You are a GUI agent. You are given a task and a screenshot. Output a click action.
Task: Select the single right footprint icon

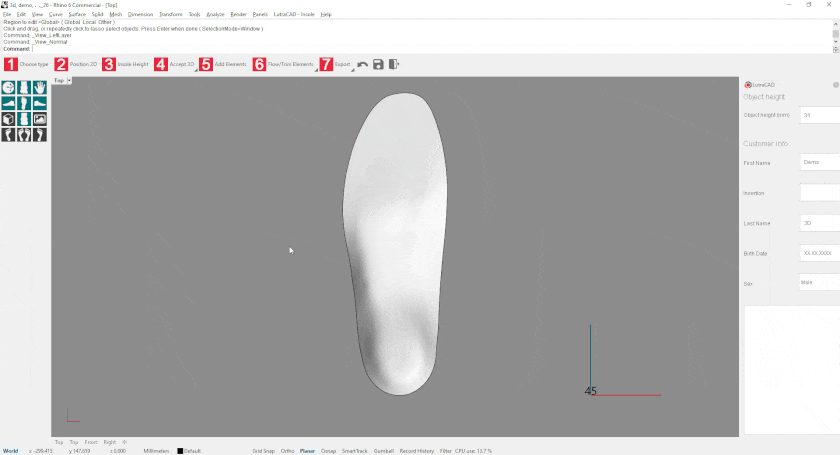click(40, 135)
